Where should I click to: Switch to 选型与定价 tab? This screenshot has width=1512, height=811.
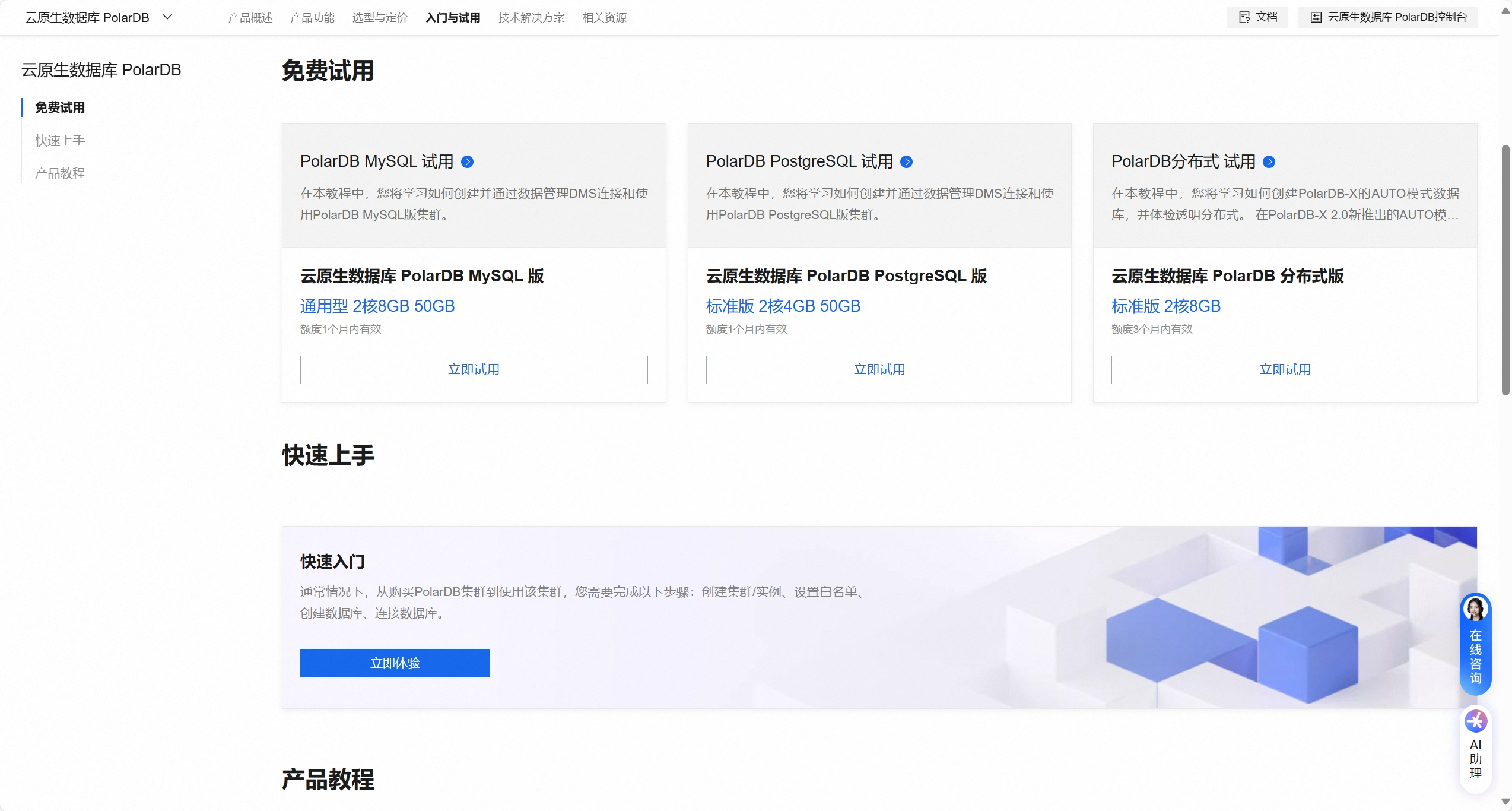[x=380, y=18]
